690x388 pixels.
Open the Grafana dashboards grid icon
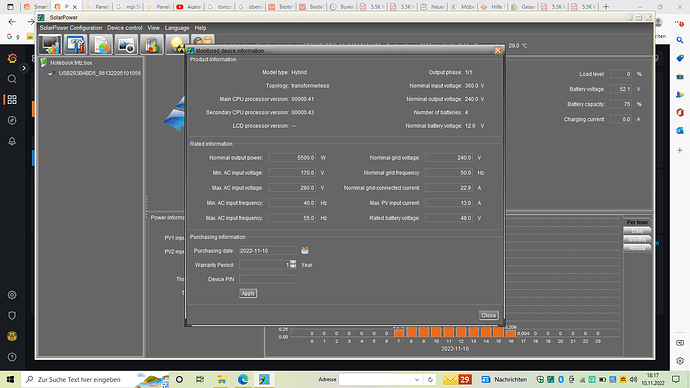[12, 99]
